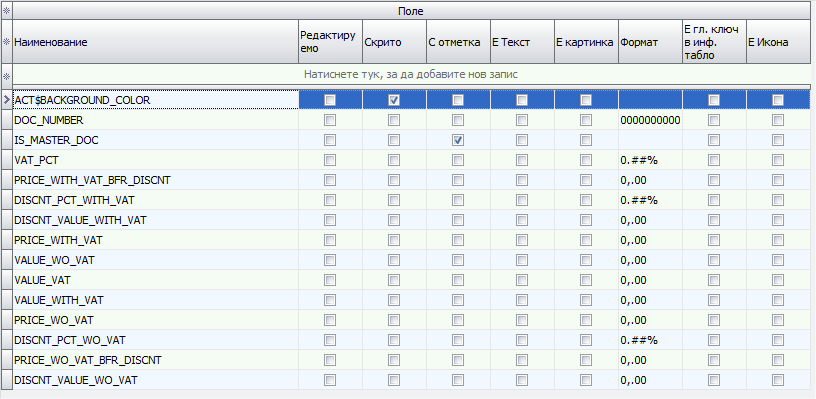Select the Е гл. ключ в инф. табло header
The height and width of the screenshot is (399, 816).
coord(714,42)
